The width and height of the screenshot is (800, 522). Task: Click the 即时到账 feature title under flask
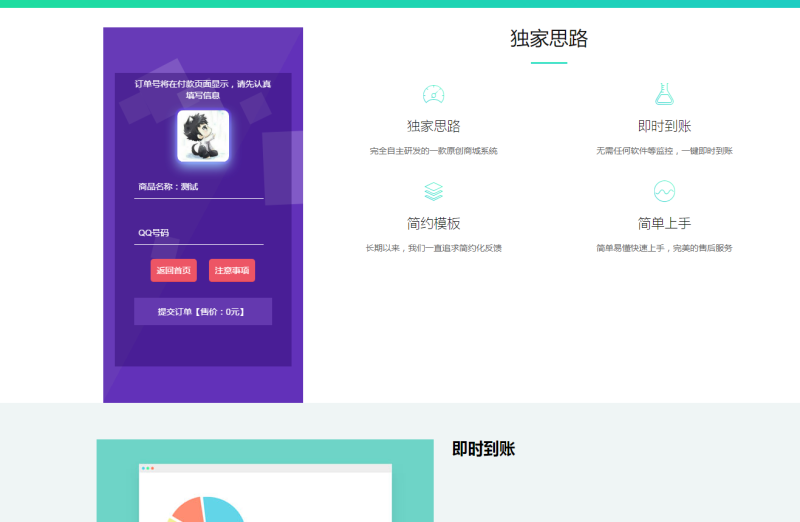click(x=664, y=126)
